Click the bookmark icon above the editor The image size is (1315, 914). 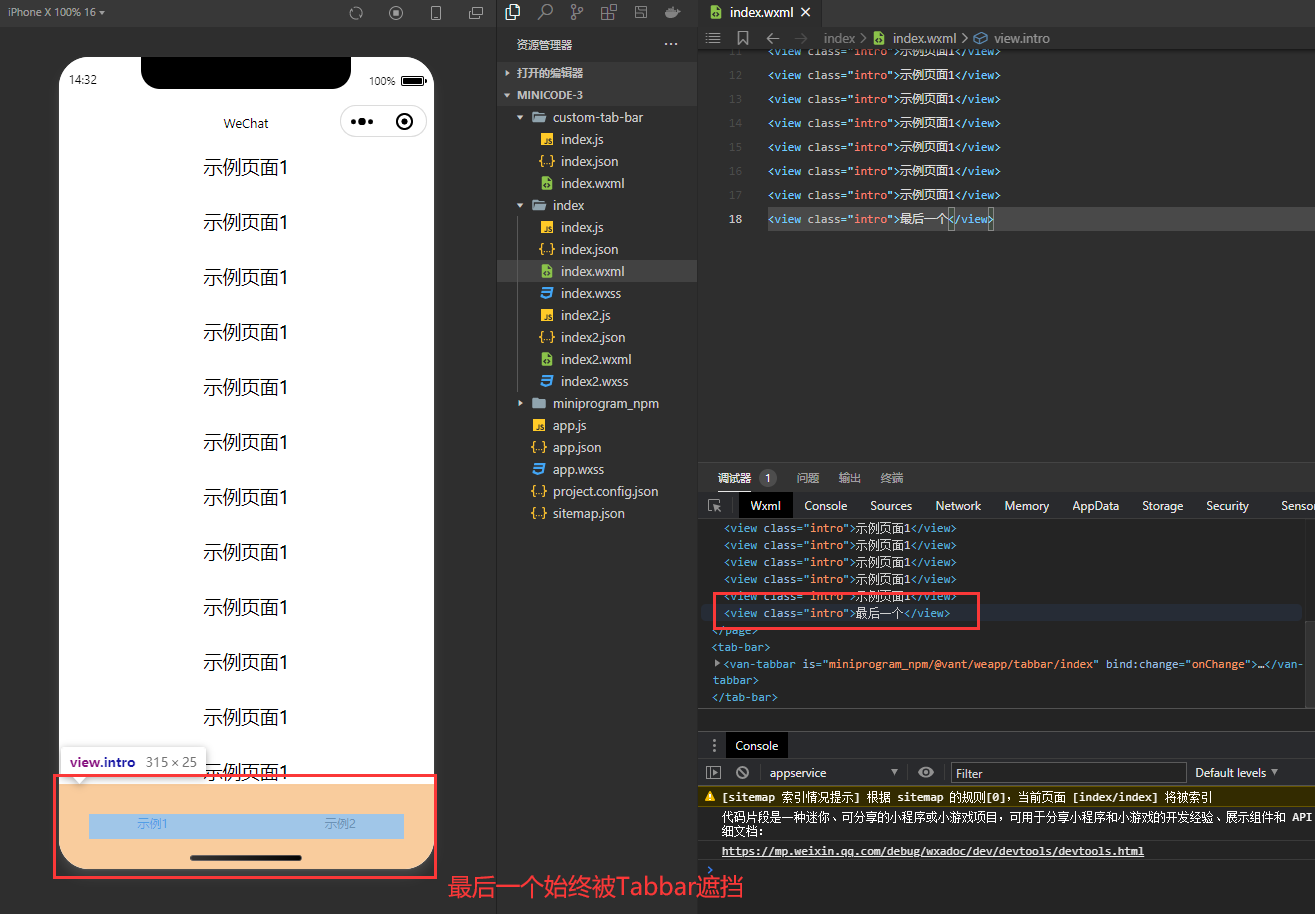[x=741, y=38]
